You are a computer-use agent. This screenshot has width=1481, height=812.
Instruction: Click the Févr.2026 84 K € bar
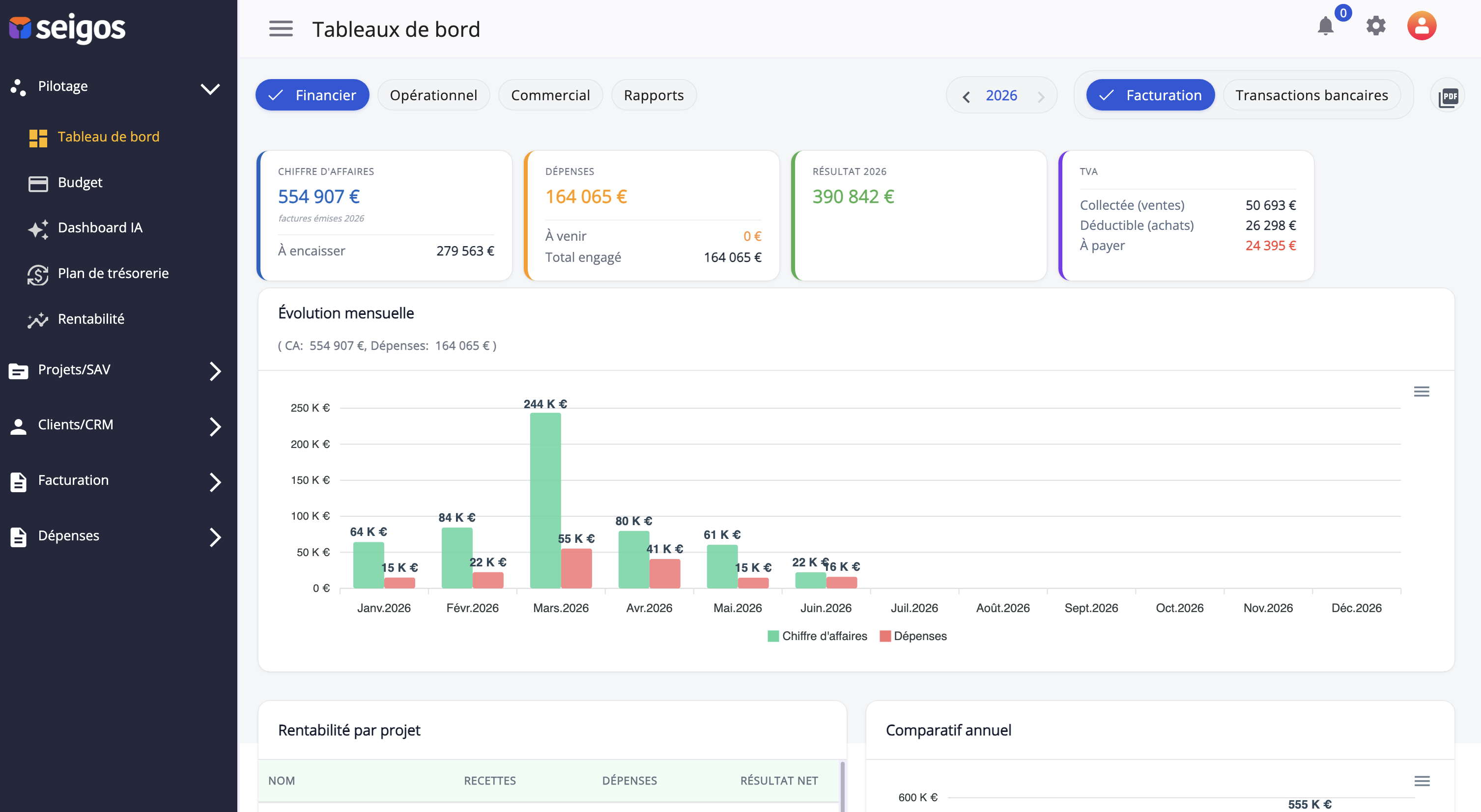457,558
